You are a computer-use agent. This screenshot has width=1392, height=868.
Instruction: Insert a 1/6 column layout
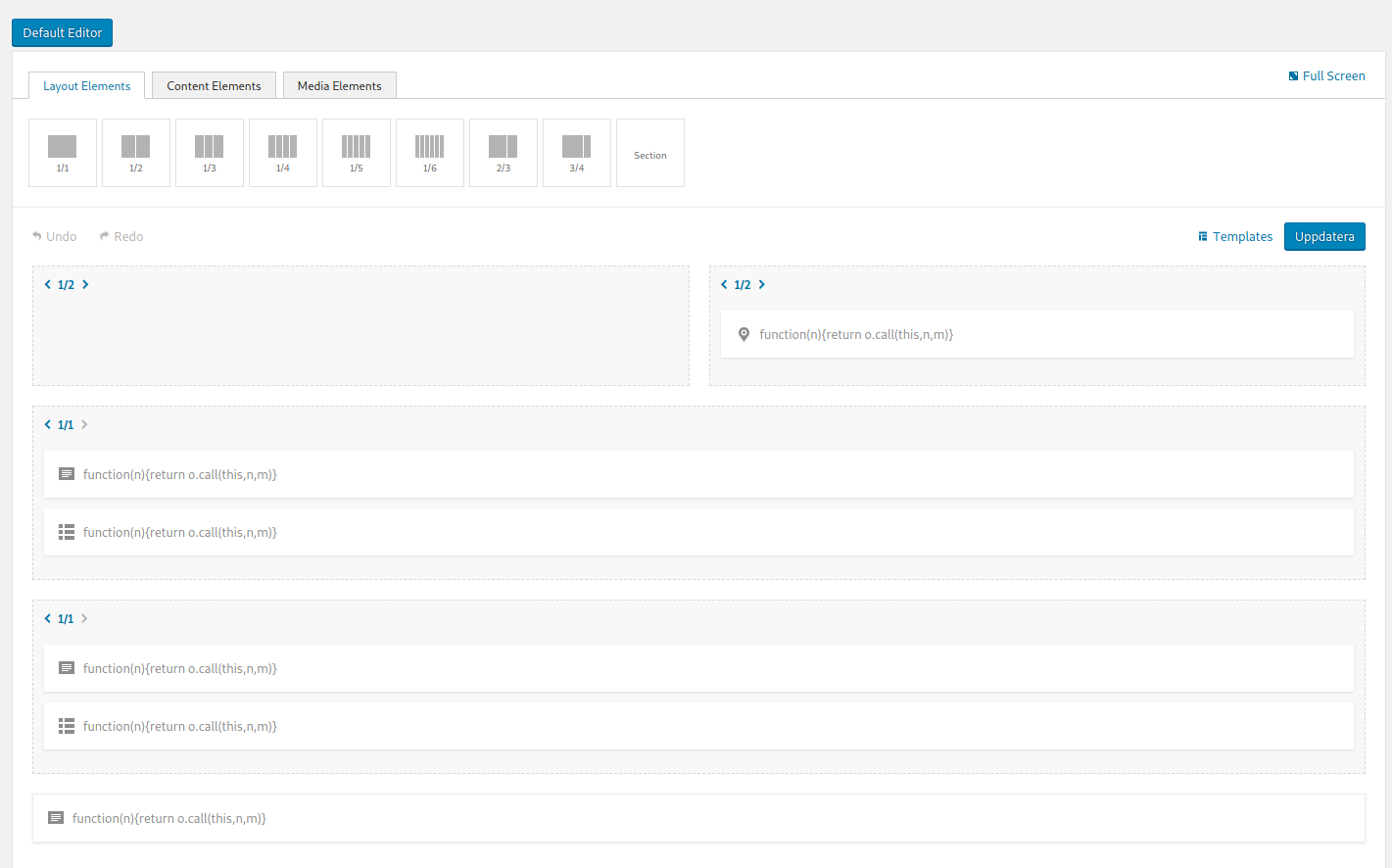tap(429, 152)
